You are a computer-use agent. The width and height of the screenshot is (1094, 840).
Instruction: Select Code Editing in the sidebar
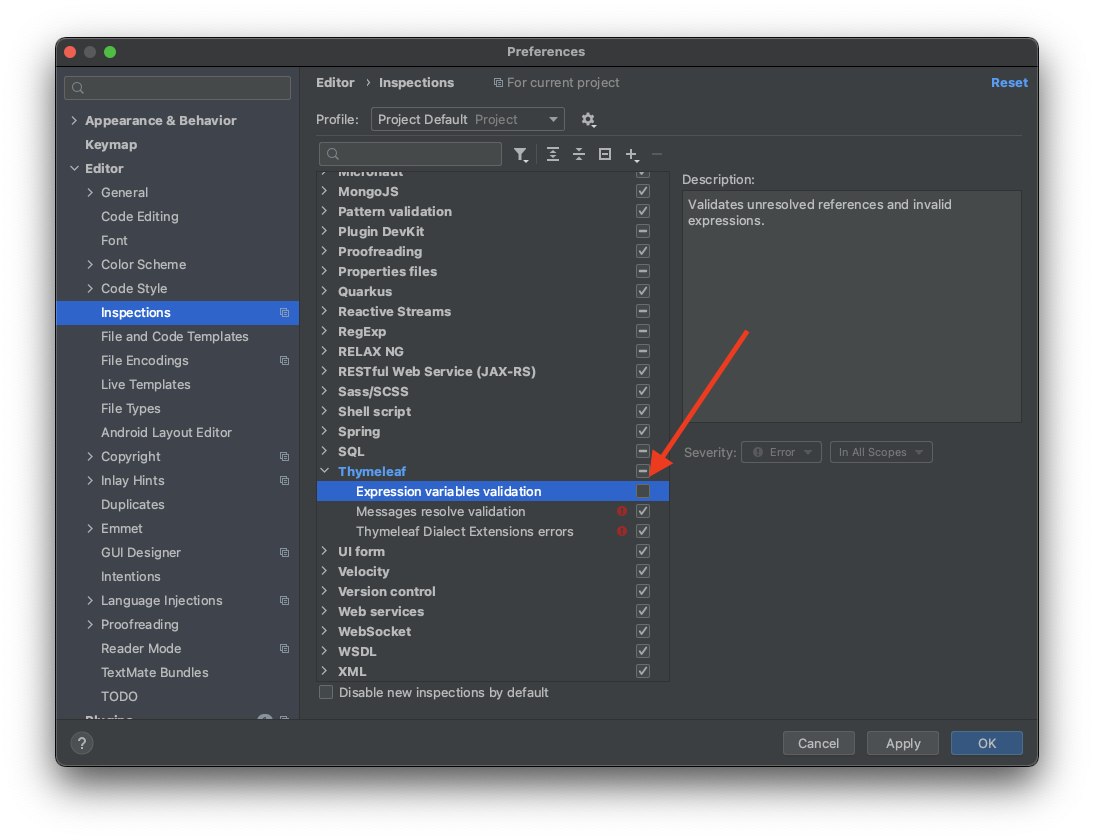[140, 216]
